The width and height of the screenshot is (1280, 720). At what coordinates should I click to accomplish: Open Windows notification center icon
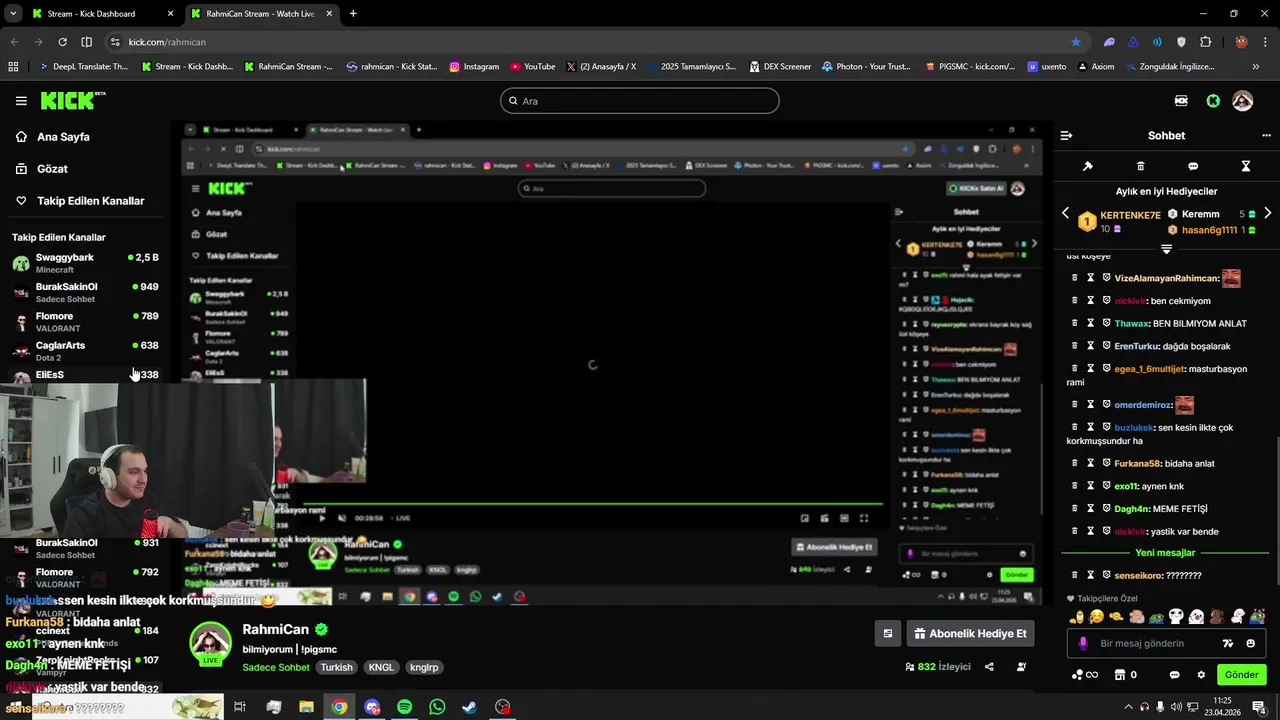pos(1259,707)
